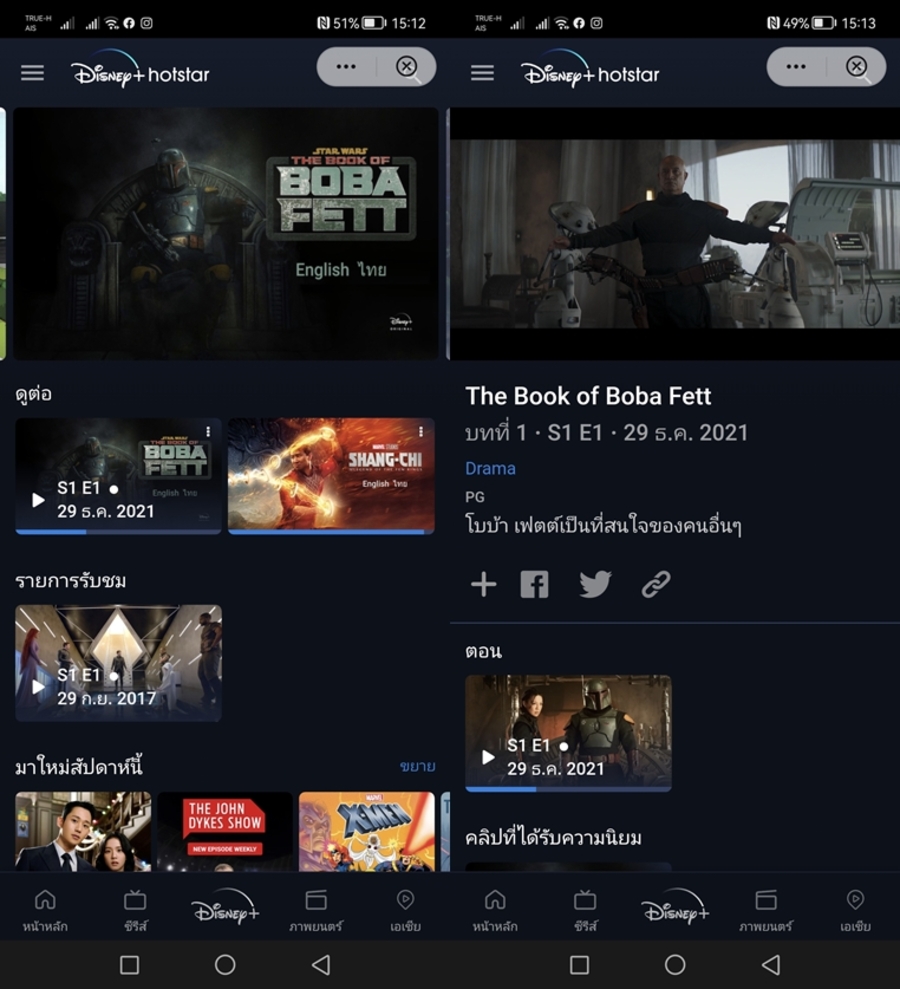Open the Drama genre link
Screen dimensions: 900x989
[x=490, y=468]
